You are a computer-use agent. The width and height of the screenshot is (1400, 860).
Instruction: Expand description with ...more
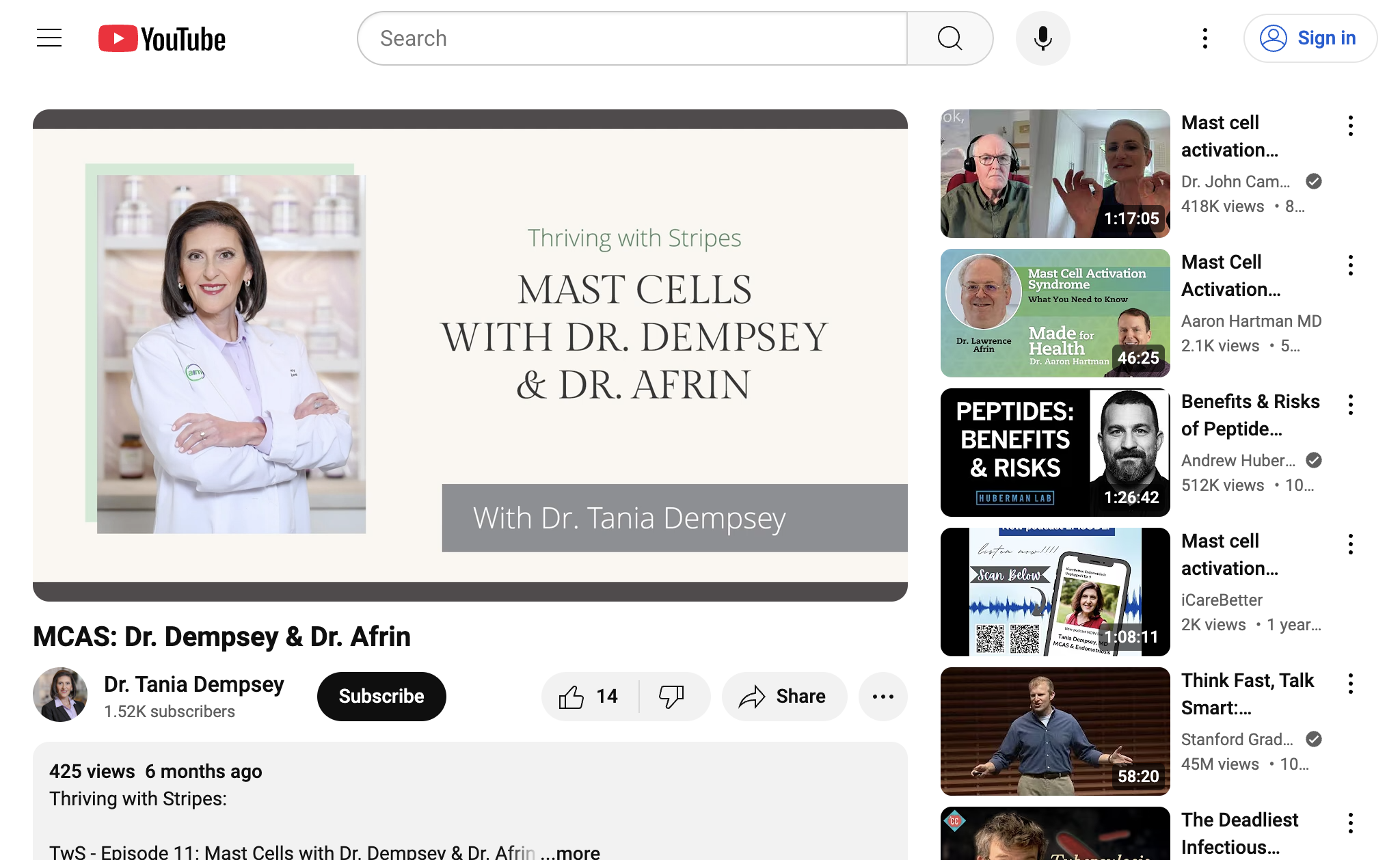point(570,852)
